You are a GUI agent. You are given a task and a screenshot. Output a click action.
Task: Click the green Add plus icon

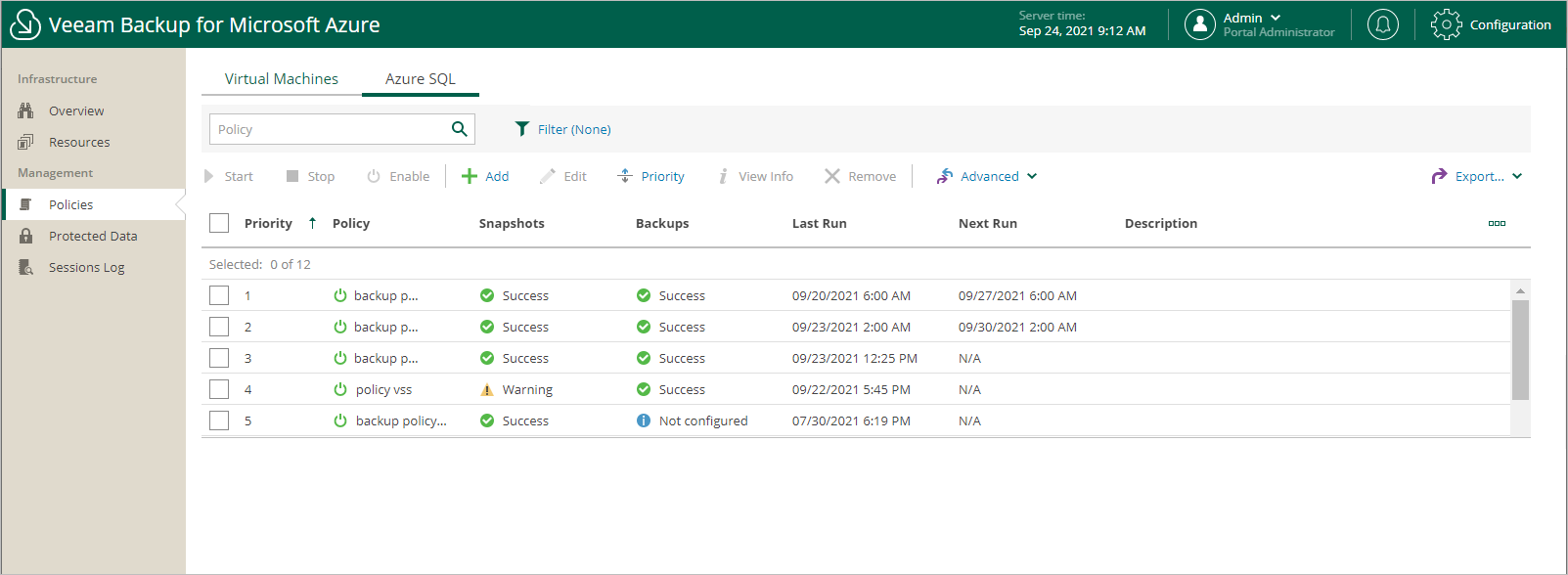coord(470,176)
